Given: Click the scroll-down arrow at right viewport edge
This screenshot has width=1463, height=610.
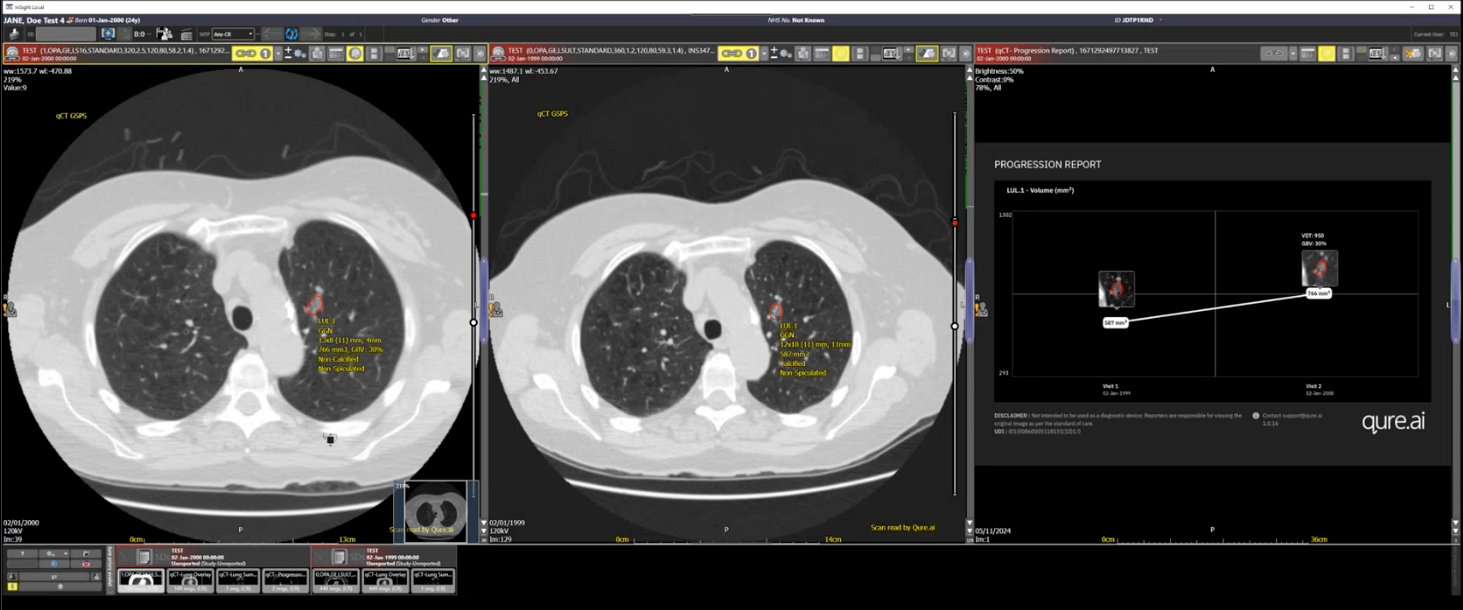Looking at the screenshot, I should (1456, 525).
